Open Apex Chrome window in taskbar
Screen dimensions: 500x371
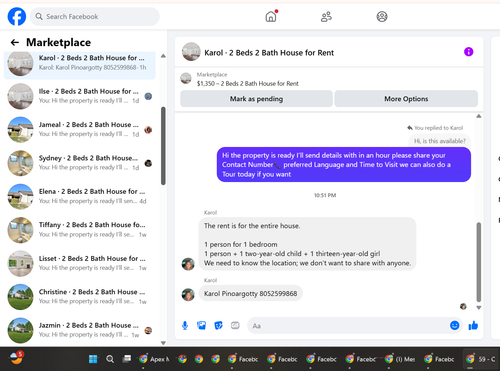point(154,359)
